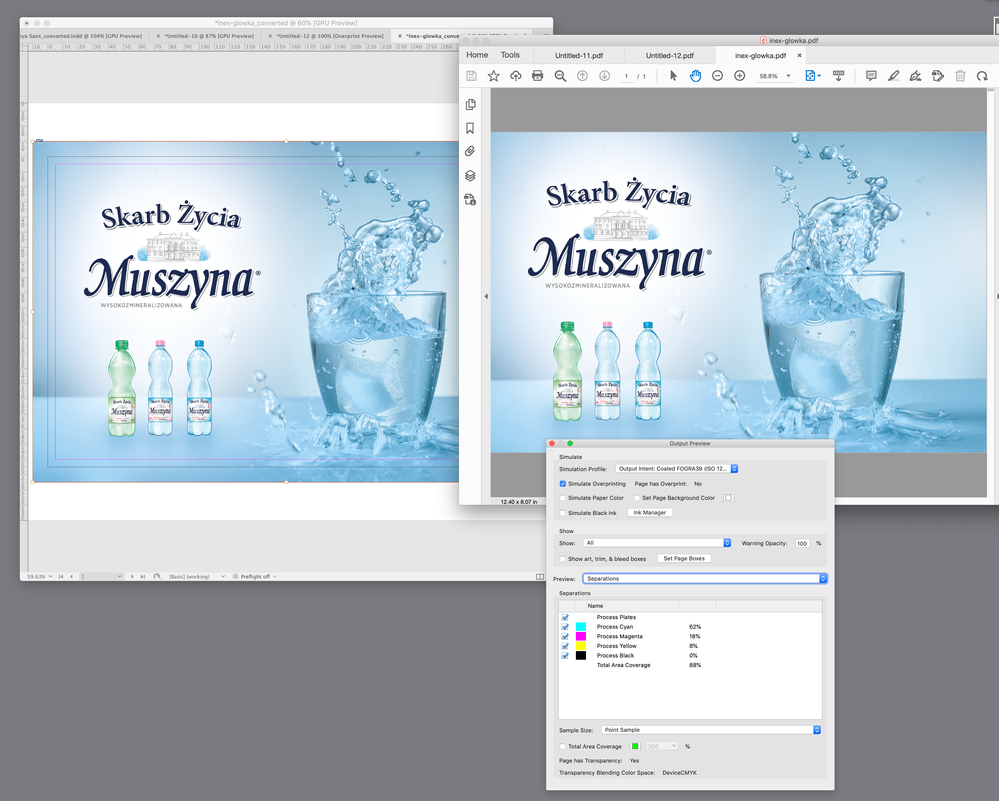The image size is (999, 801).
Task: Open the Sample Size Point Sample dropdown
Action: coord(710,730)
